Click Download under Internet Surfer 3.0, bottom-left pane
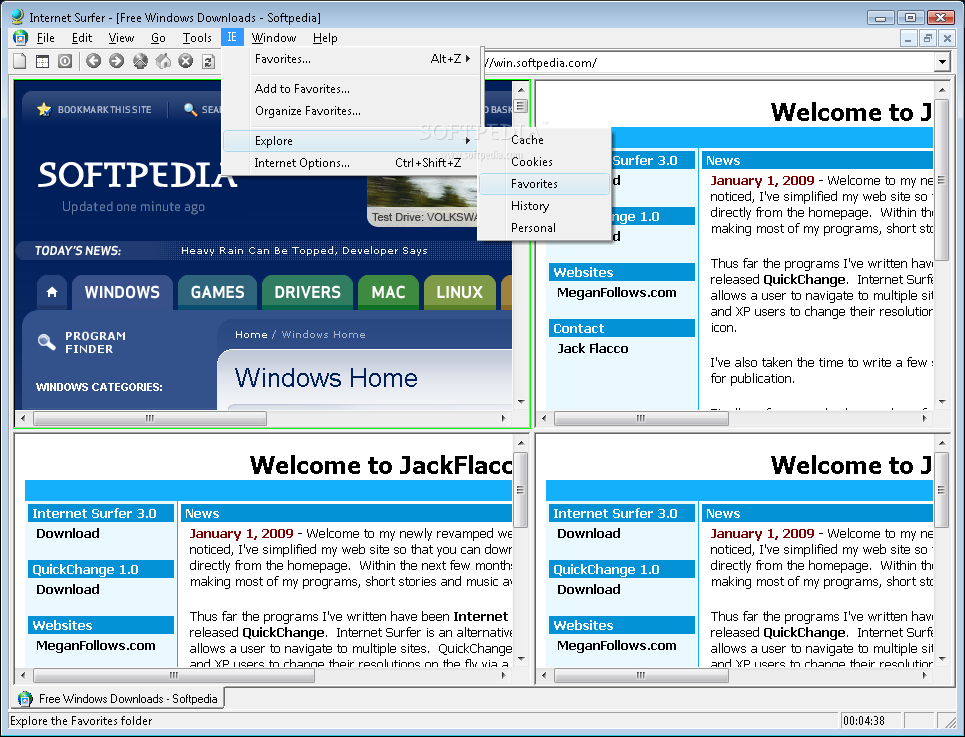Viewport: 965px width, 737px height. coord(68,533)
